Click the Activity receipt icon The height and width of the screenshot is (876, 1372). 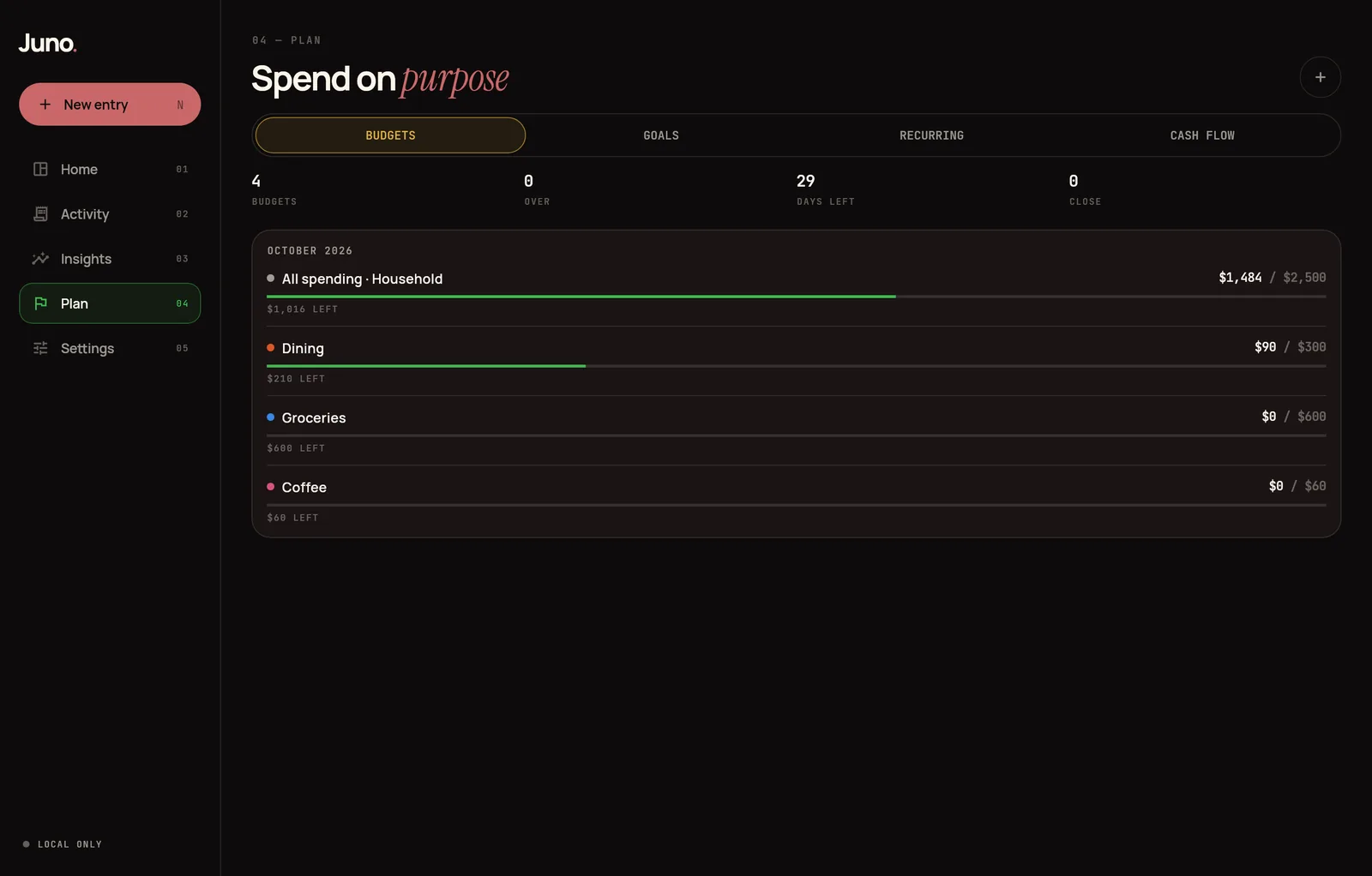click(40, 213)
